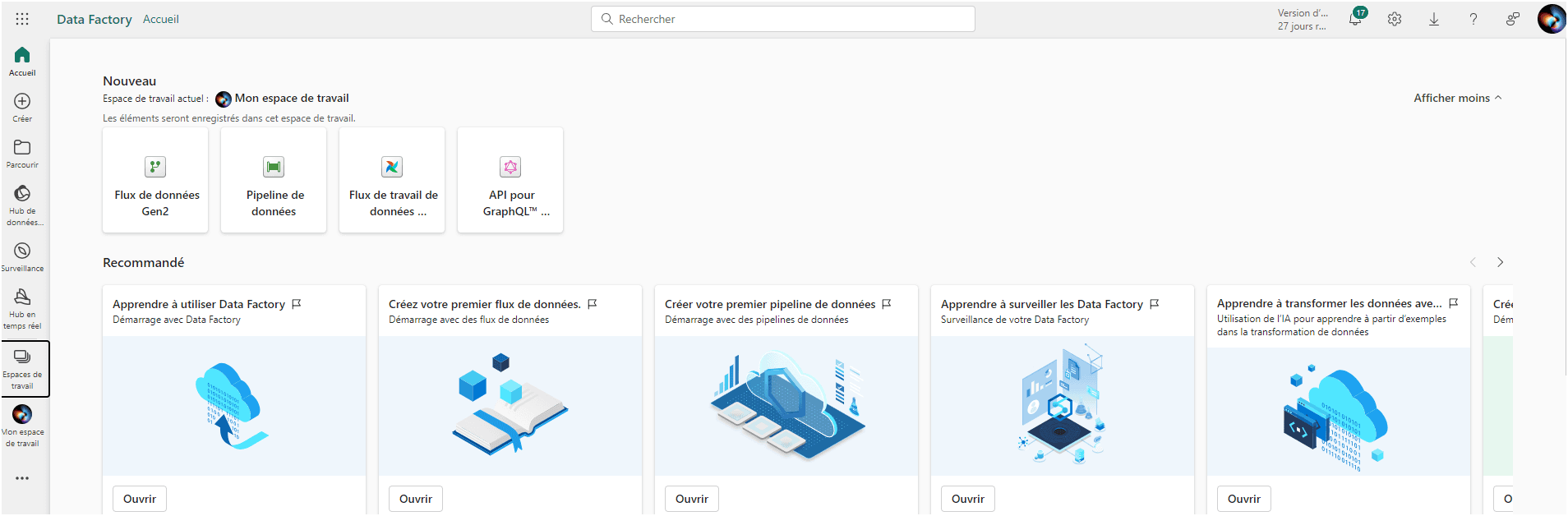Open the Apprendre à utiliser Data Factory card
1568x516 pixels.
coord(140,499)
